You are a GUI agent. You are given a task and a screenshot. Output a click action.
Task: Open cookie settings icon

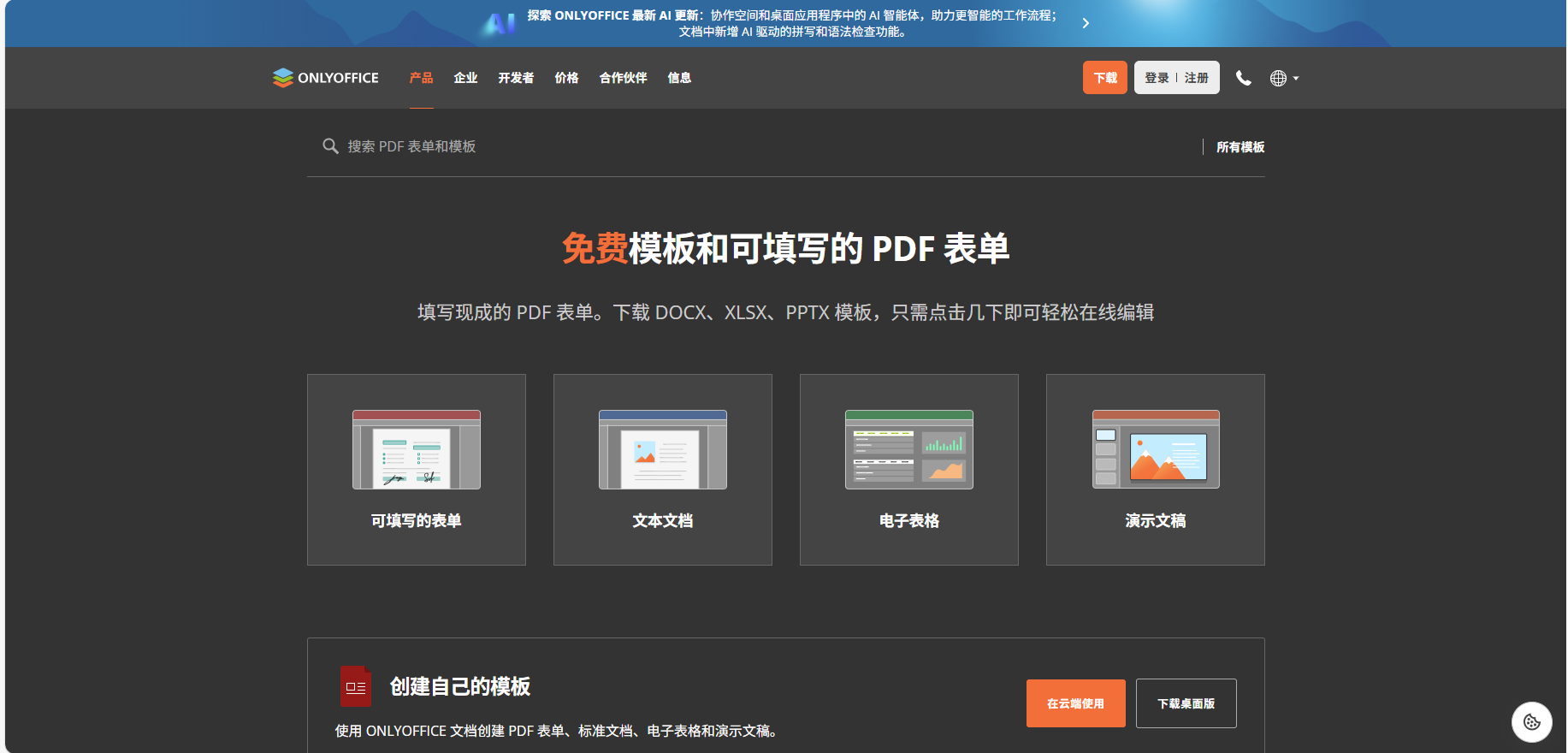[x=1531, y=722]
